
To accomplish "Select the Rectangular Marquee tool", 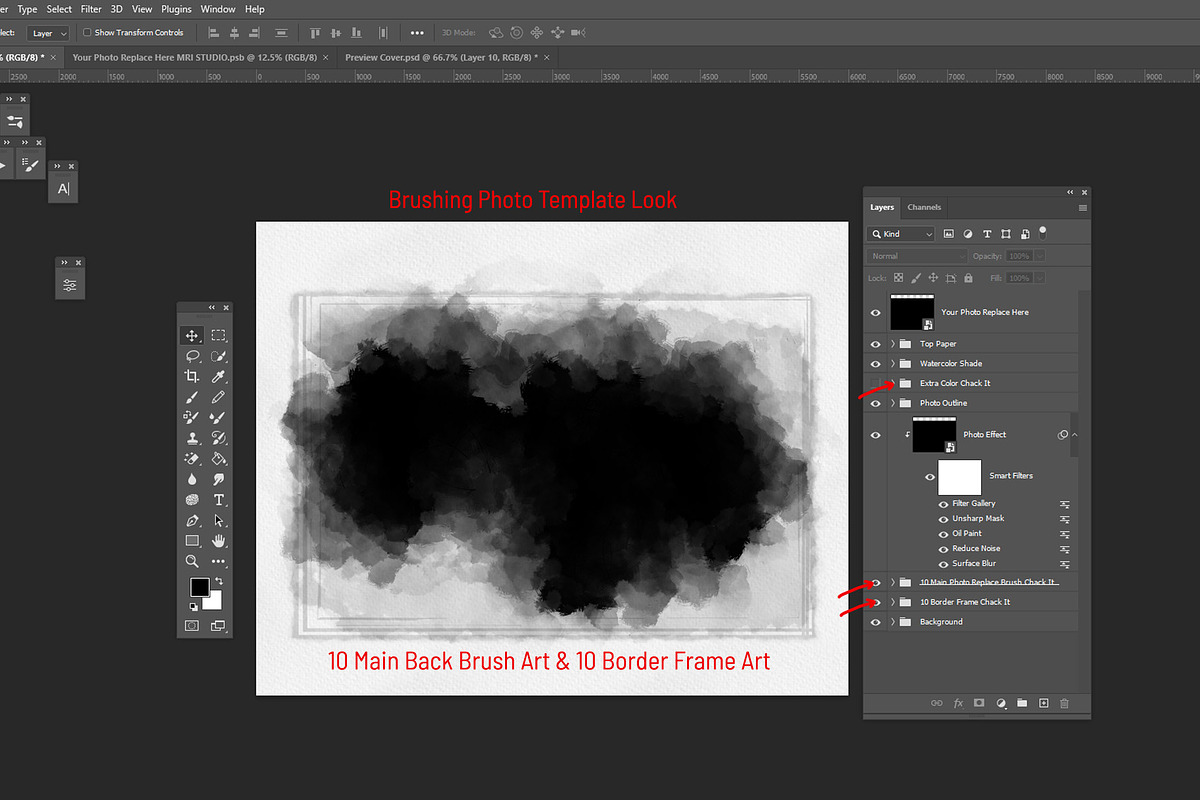I will pyautogui.click(x=218, y=336).
